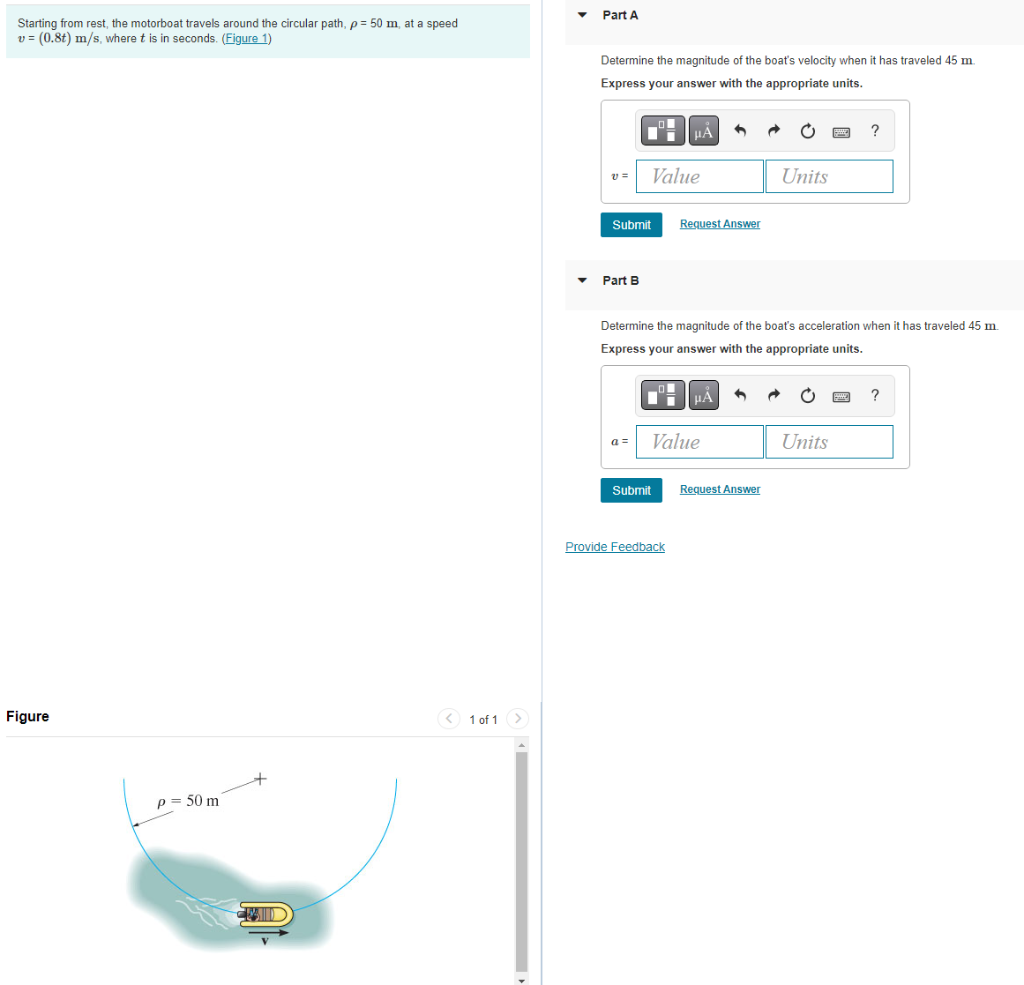The height and width of the screenshot is (985, 1024).
Task: Click Request Answer for Part B
Action: click(x=719, y=489)
